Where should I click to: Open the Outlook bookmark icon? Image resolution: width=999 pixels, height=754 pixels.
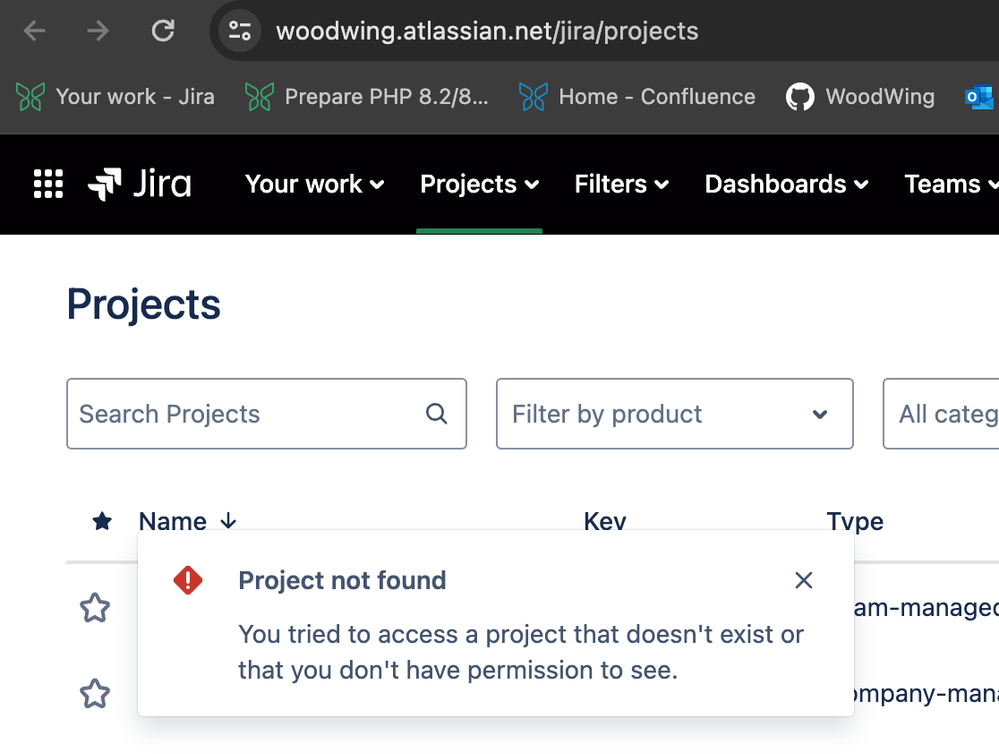click(980, 97)
